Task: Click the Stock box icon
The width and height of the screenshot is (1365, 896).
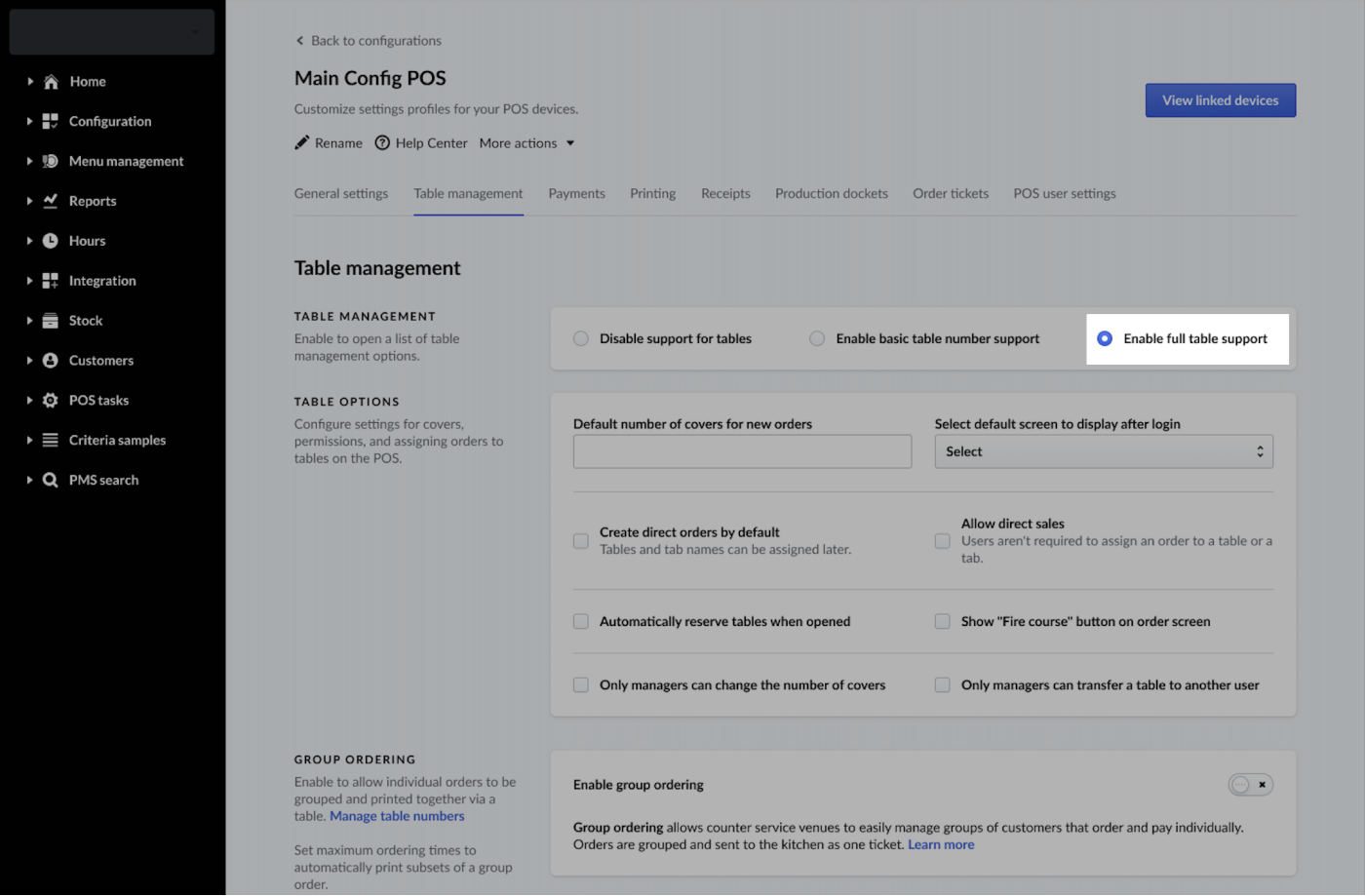Action: 51,321
